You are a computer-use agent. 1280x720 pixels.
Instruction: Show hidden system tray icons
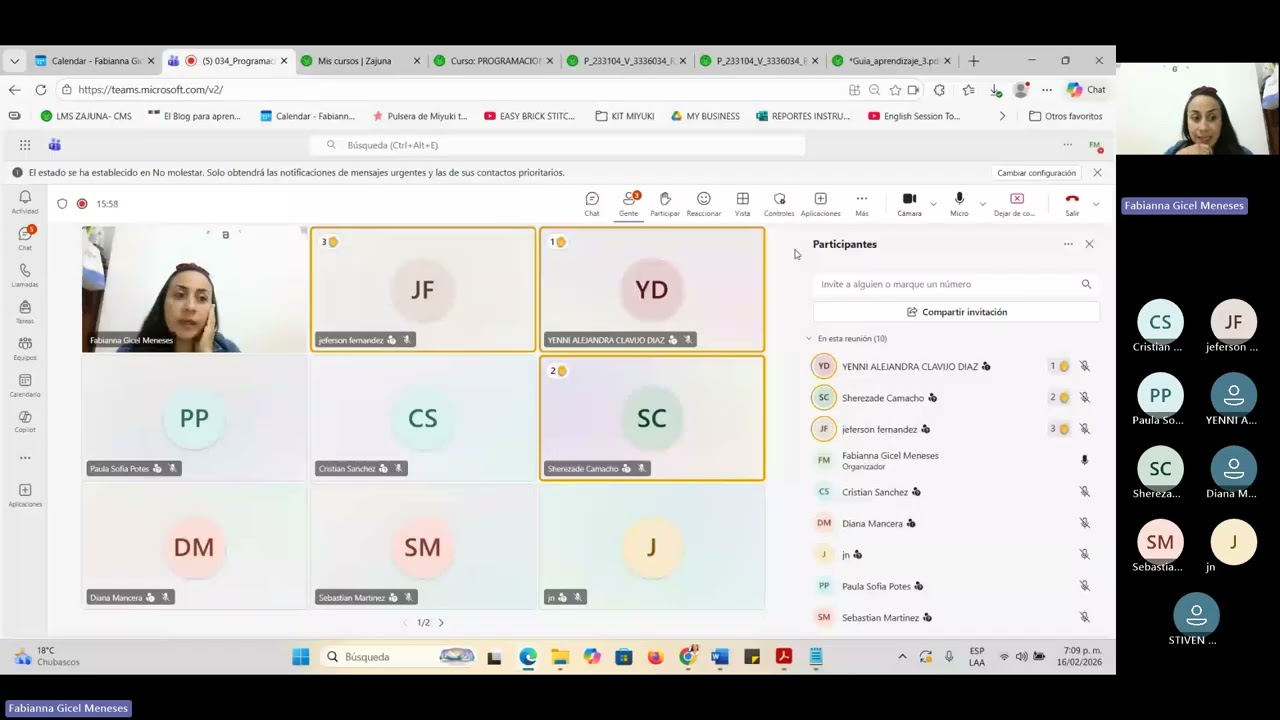[x=902, y=657]
